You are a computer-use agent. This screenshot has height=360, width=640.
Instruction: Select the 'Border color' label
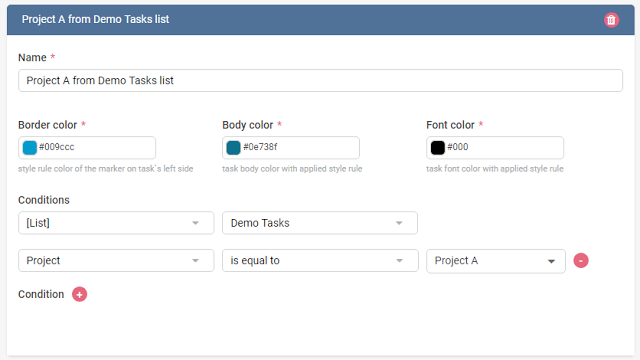tap(47, 125)
